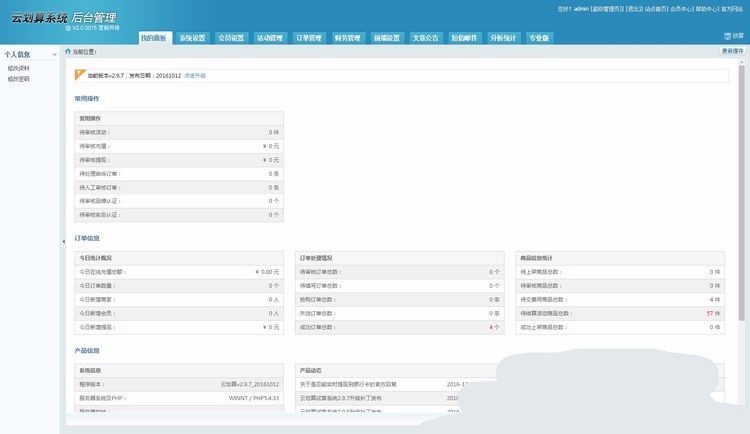The width and height of the screenshot is (750, 434).
Task: Click the home icon beside 当前位置
Action: coord(68,51)
